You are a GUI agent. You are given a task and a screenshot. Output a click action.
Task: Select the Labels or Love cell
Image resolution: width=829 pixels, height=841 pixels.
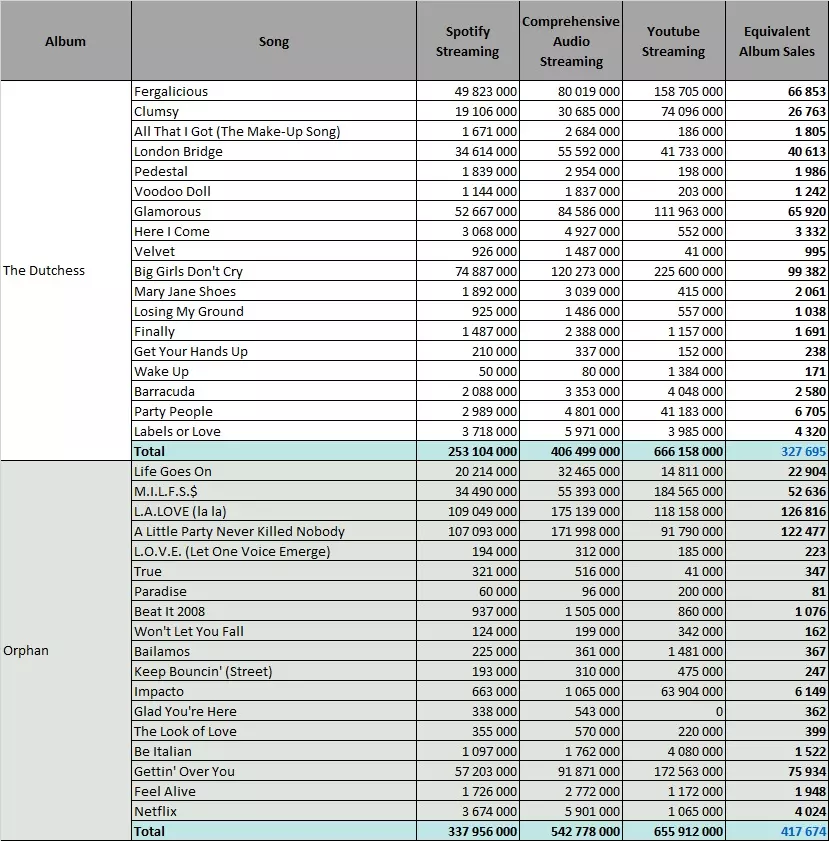coord(273,431)
